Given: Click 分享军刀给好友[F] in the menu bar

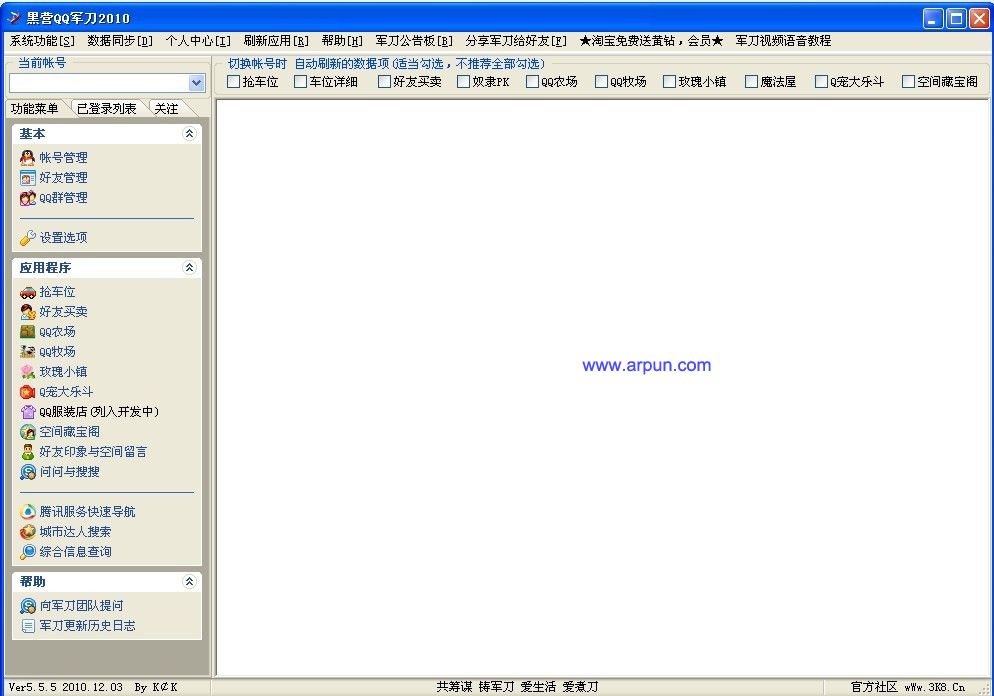Looking at the screenshot, I should pos(516,41).
